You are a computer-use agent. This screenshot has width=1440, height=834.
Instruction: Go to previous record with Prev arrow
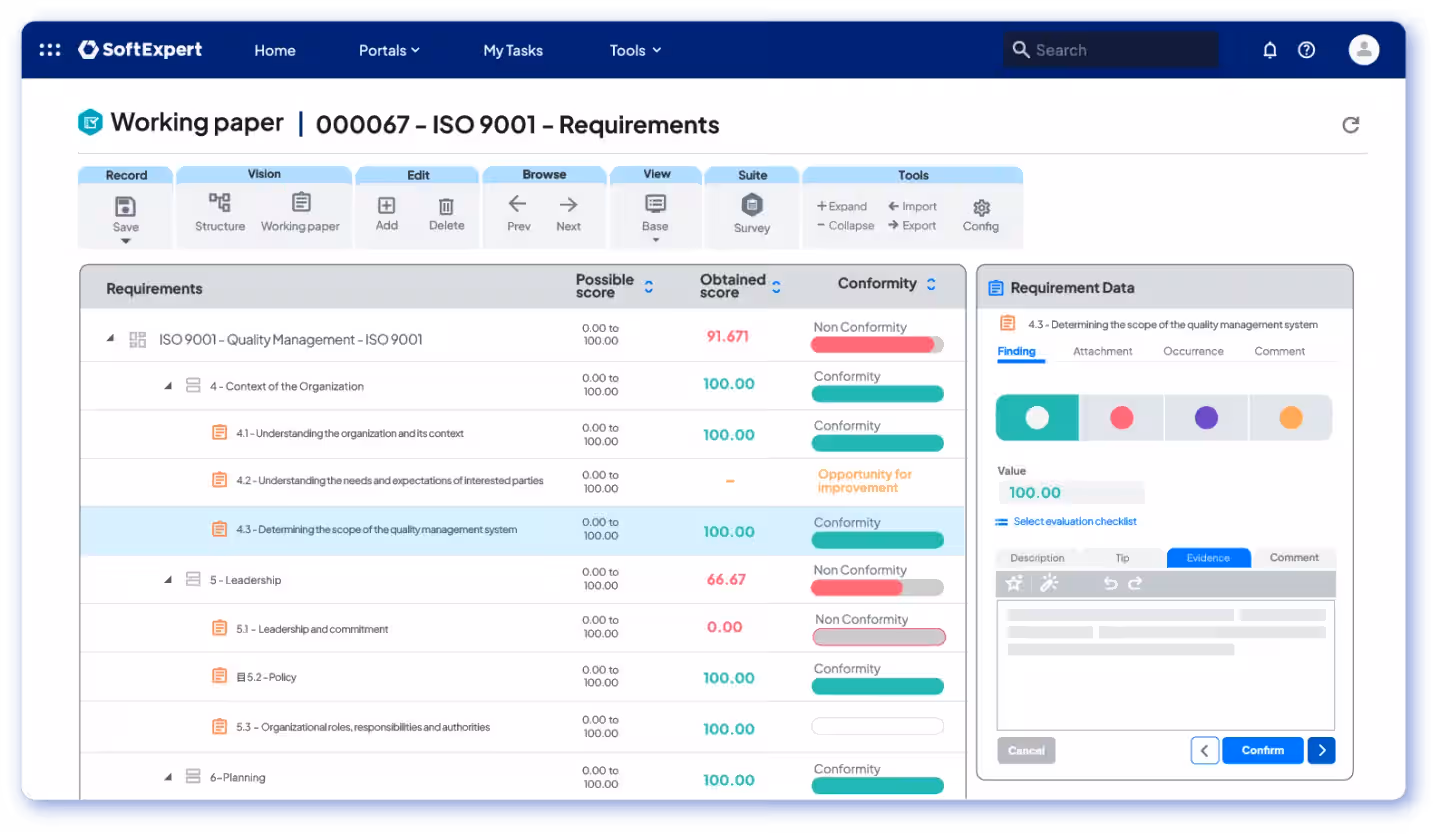pos(517,205)
